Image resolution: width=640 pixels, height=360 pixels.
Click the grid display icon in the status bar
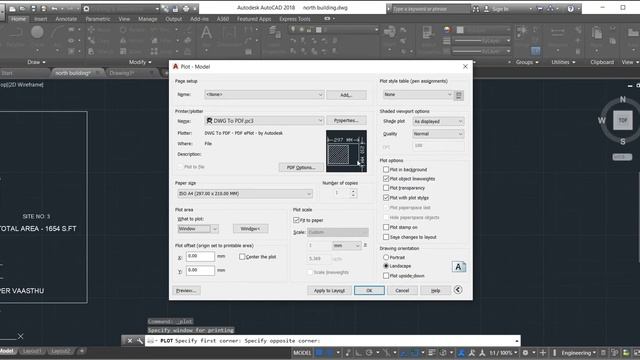pos(320,353)
